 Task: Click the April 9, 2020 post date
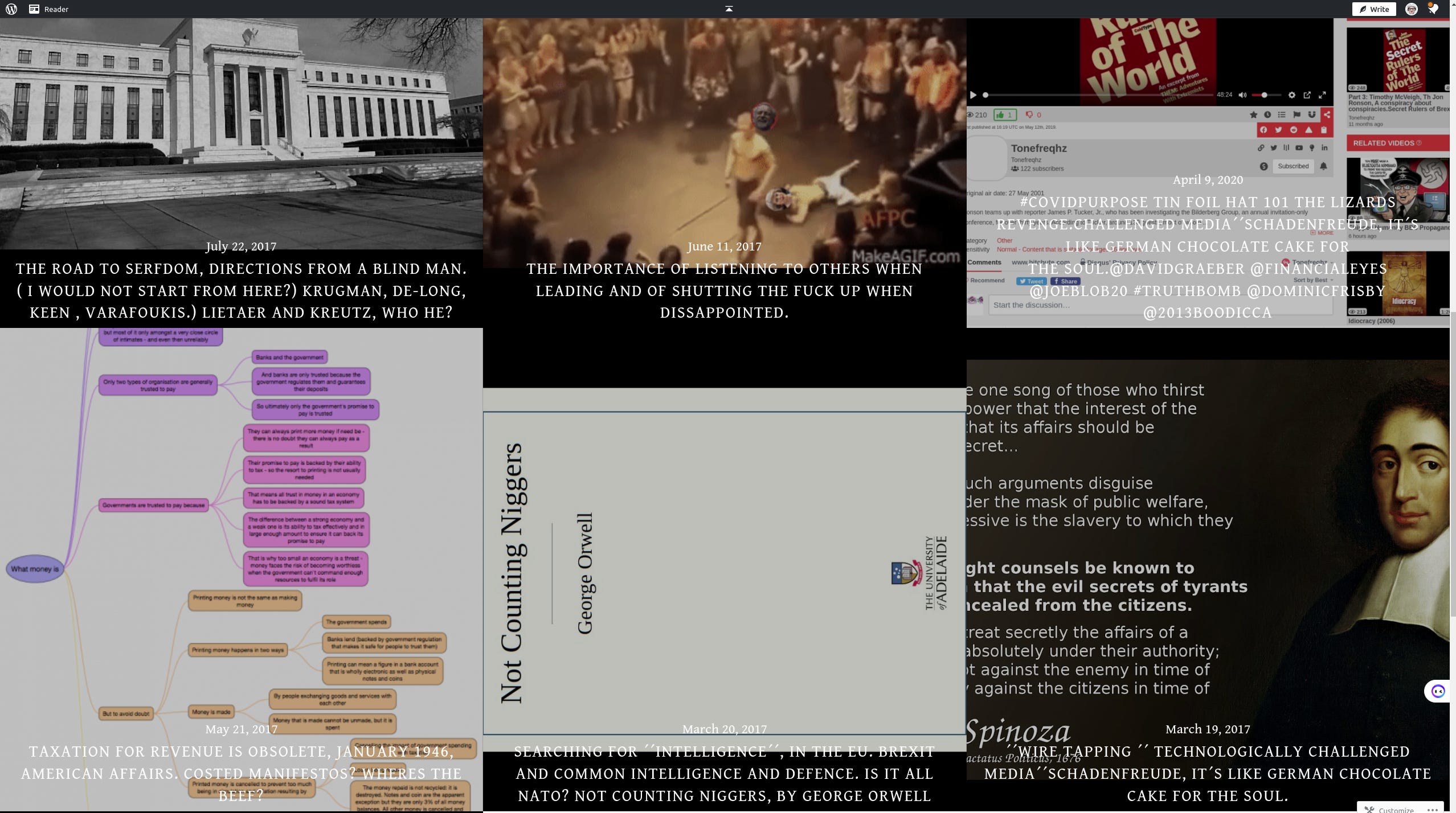(1207, 180)
